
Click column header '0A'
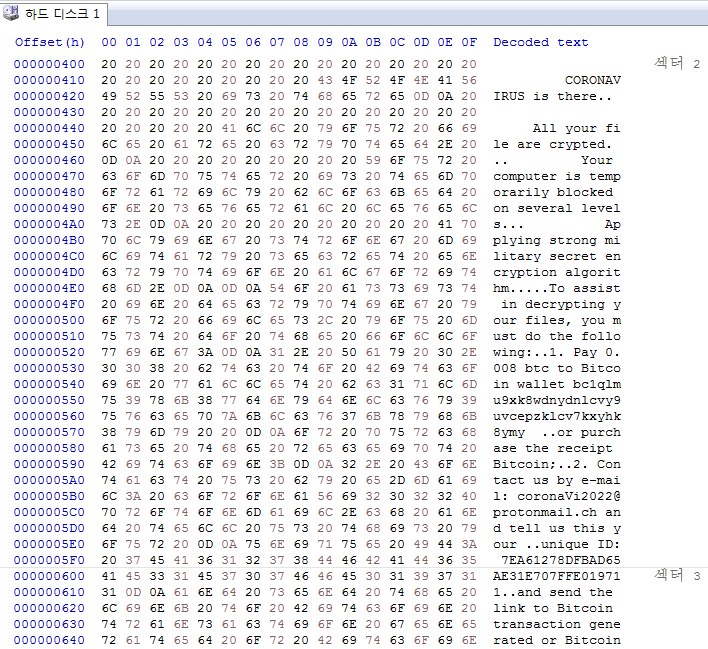pos(349,42)
